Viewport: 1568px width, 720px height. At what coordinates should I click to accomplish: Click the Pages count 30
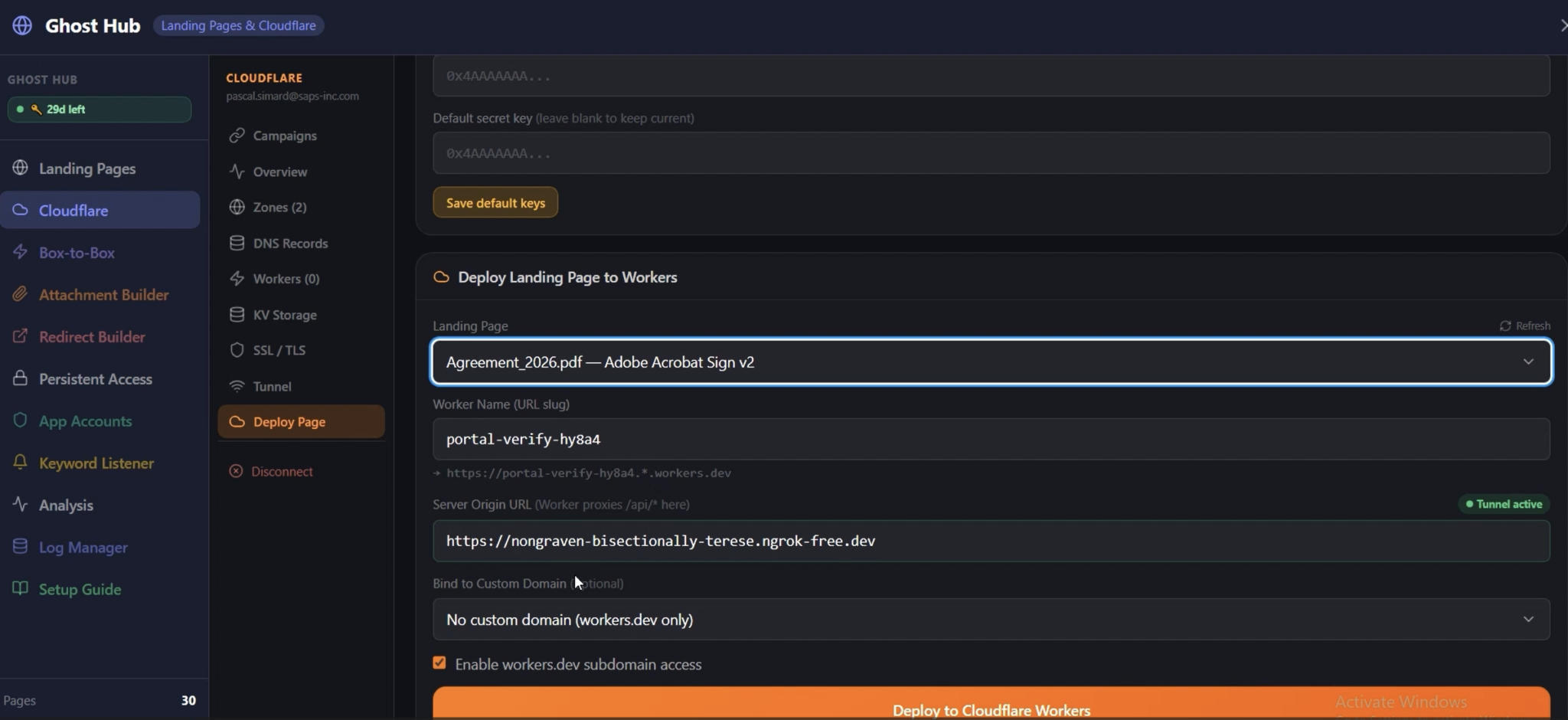coord(188,700)
